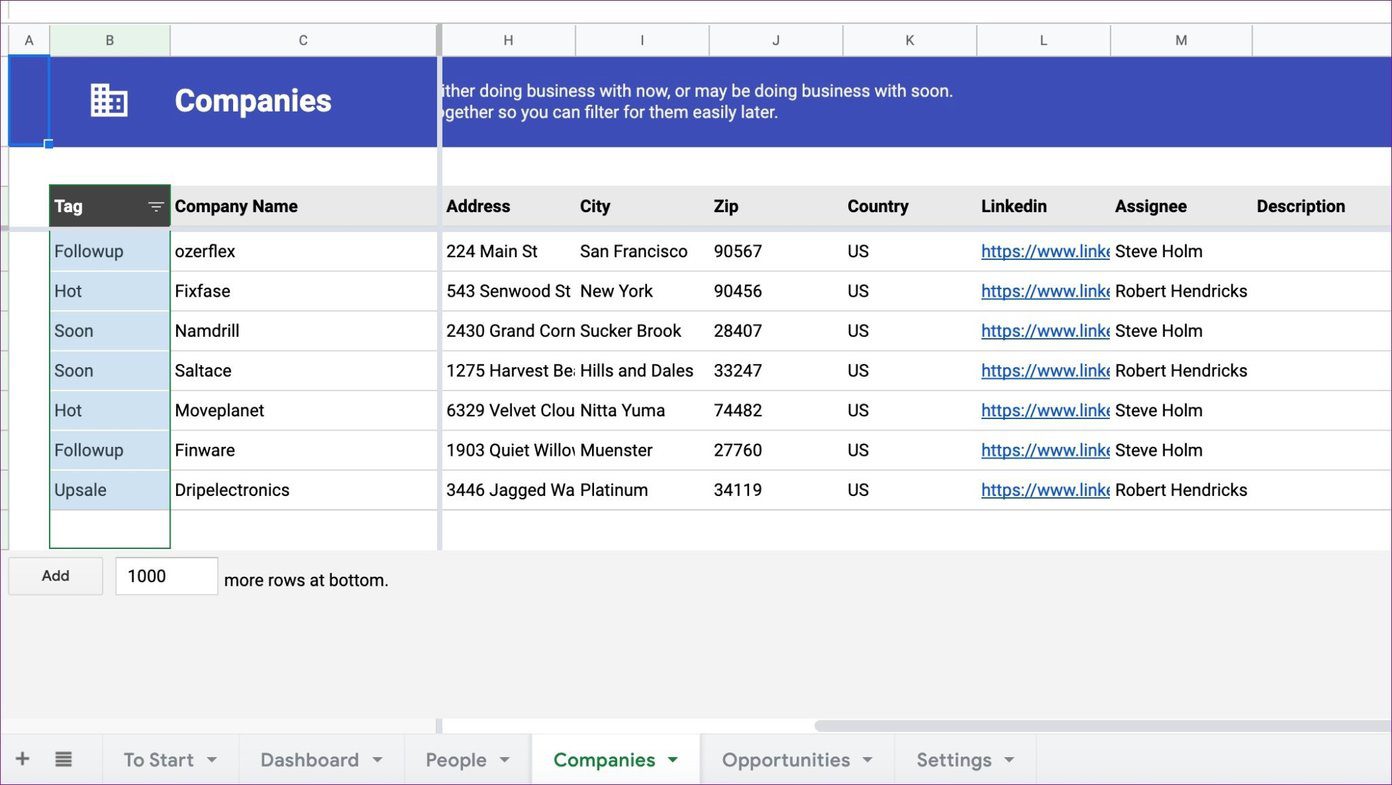Select the Description header cell
Image resolution: width=1392 pixels, height=785 pixels.
pos(1322,206)
